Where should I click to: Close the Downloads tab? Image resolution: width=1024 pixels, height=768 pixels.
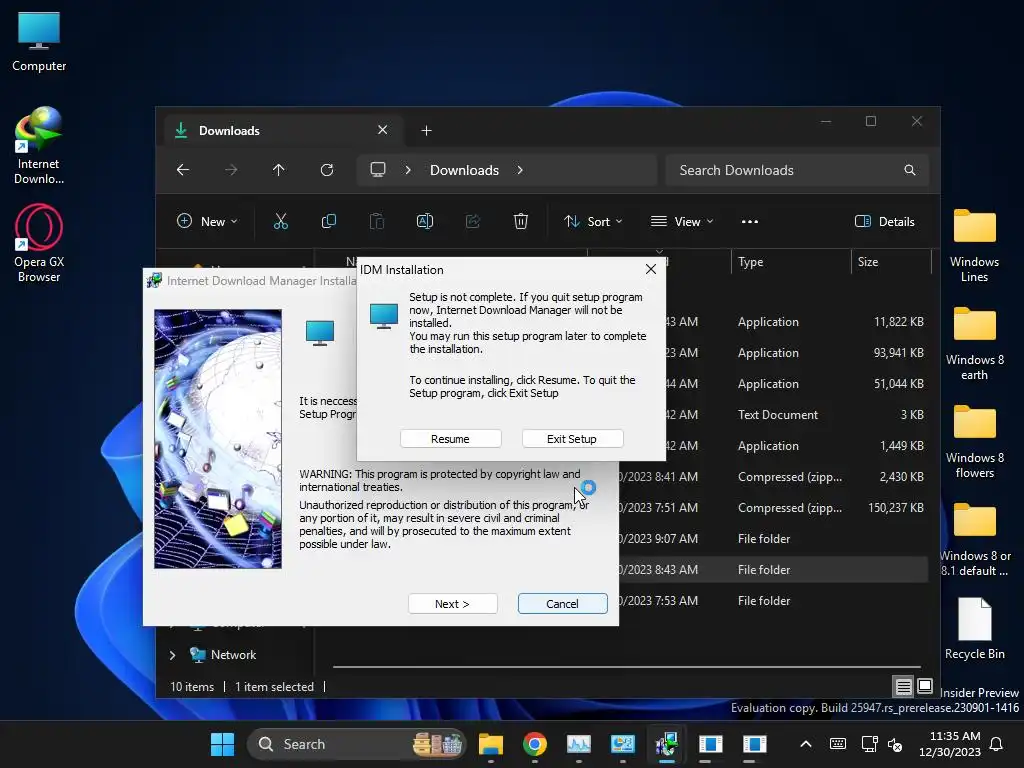[x=383, y=130]
